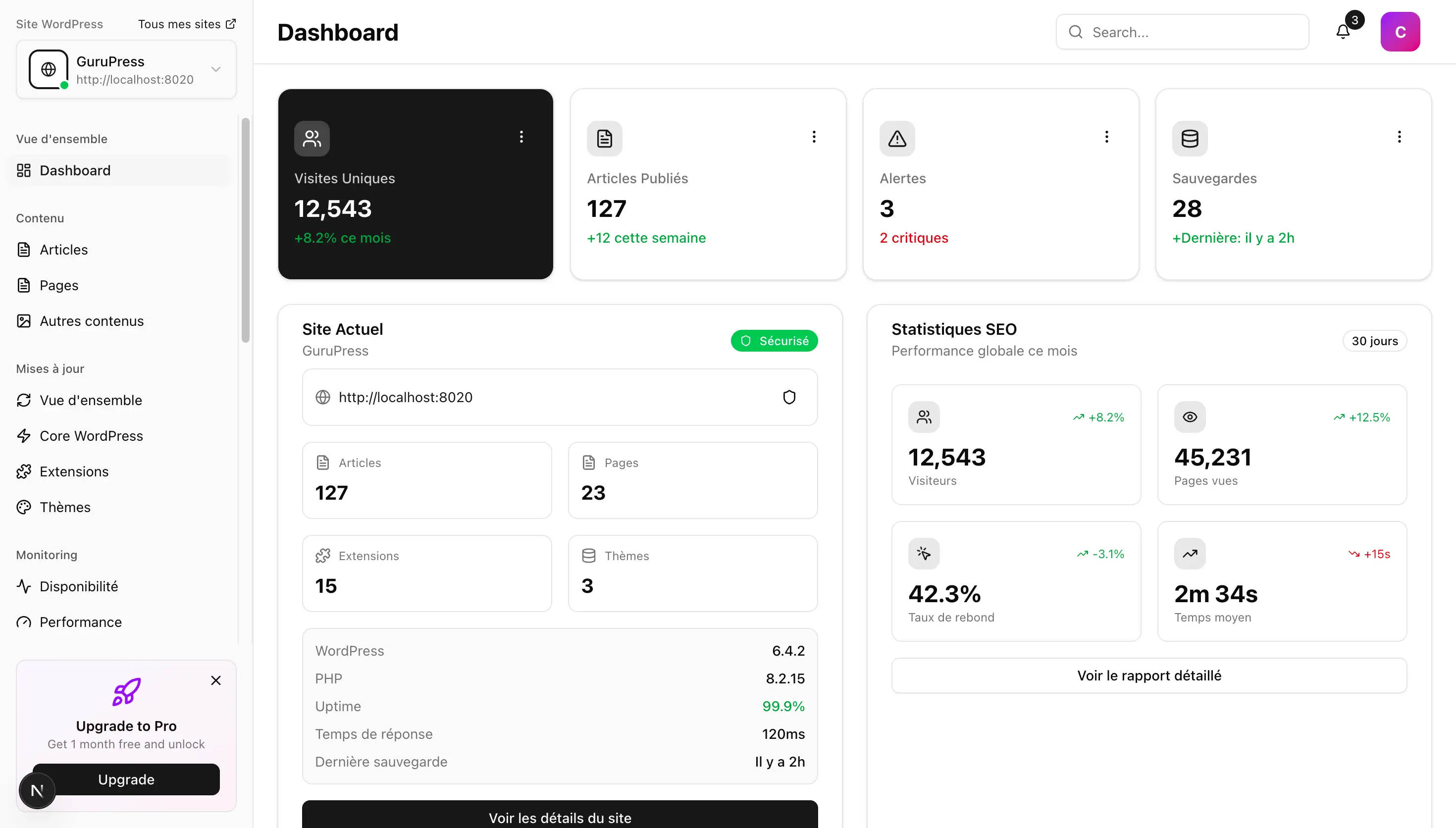Click the notifications bell icon
This screenshot has width=1456, height=828.
[x=1343, y=32]
